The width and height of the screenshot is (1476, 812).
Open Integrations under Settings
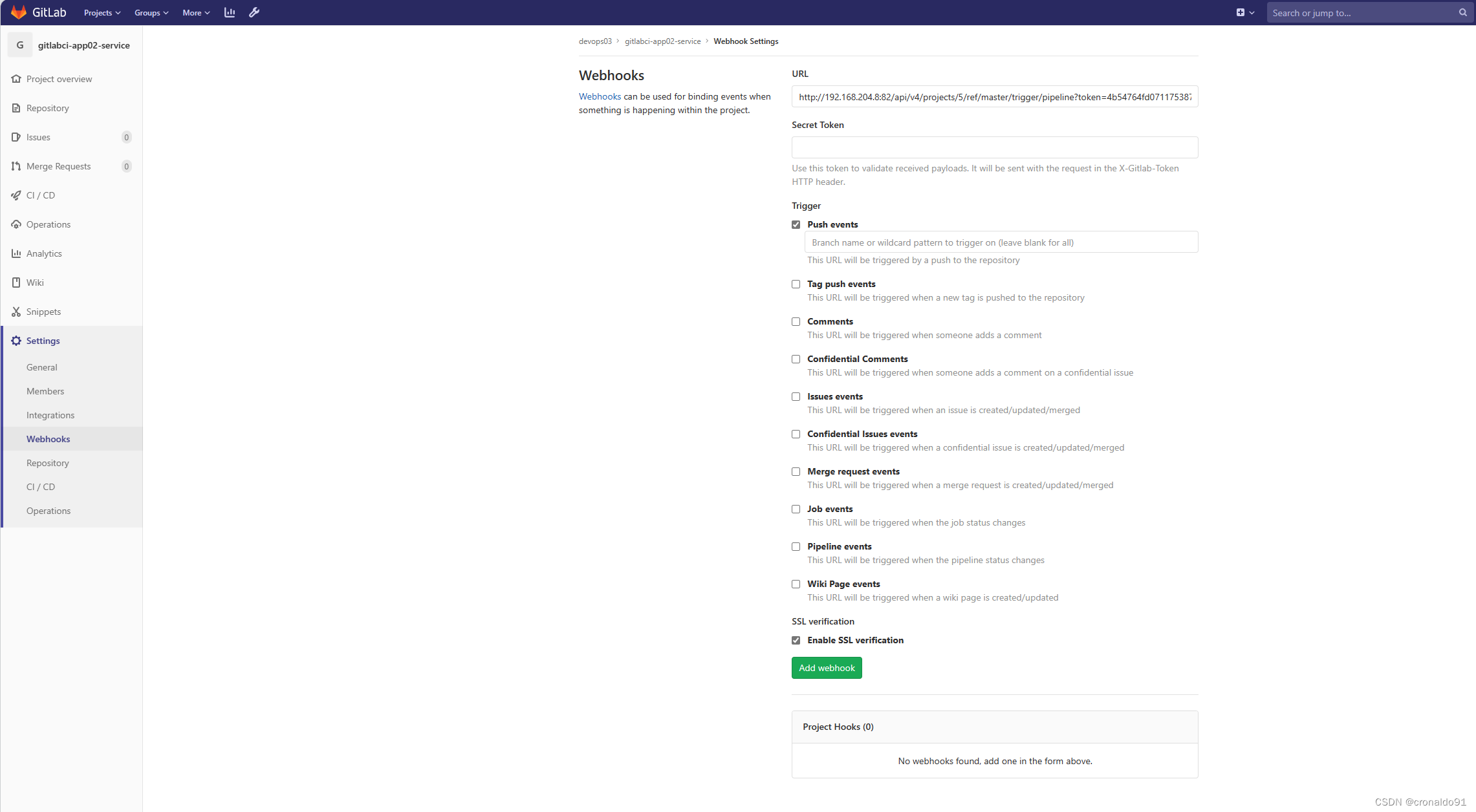pyautogui.click(x=50, y=415)
